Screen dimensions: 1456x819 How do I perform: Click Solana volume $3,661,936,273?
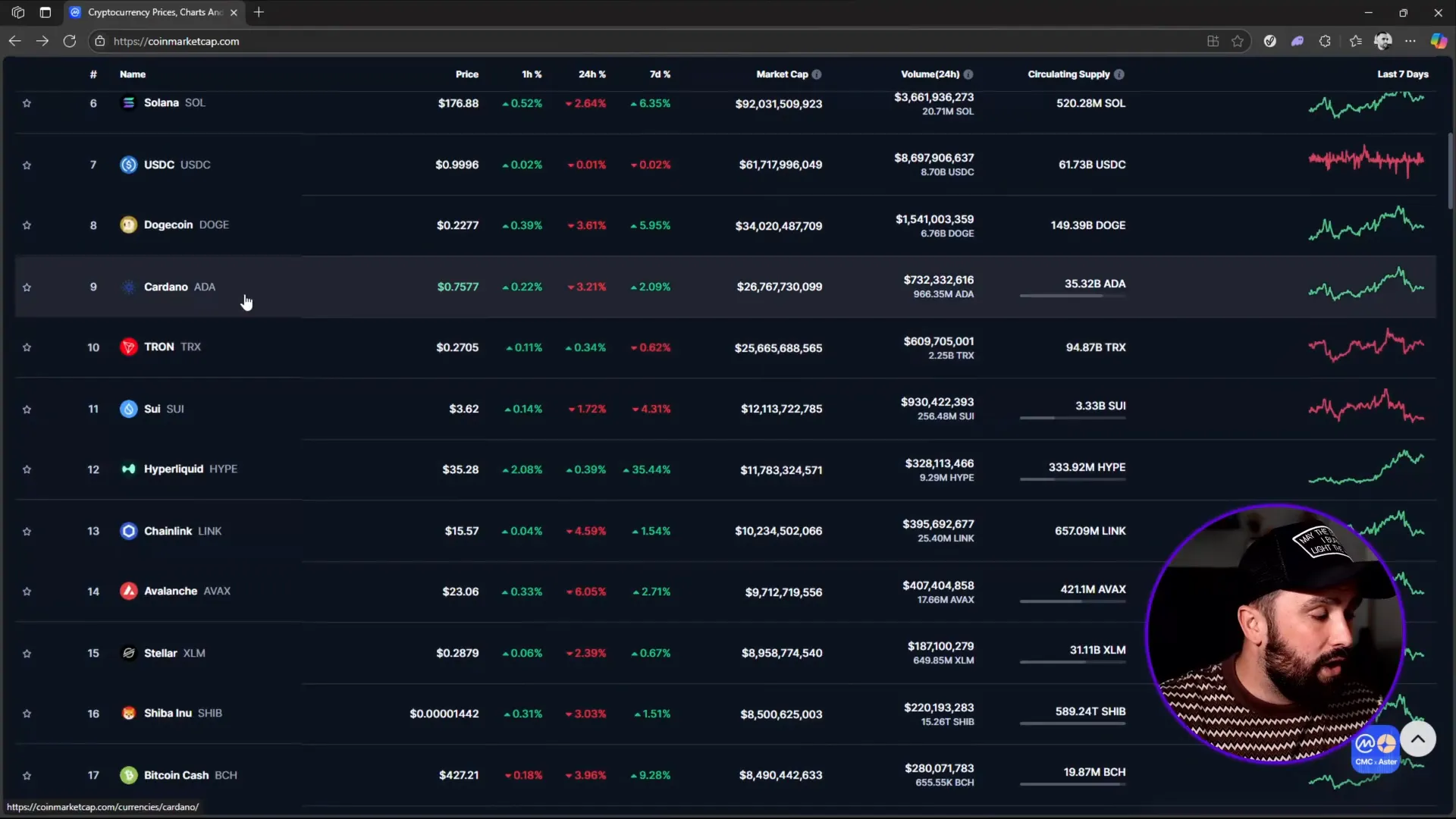[934, 97]
